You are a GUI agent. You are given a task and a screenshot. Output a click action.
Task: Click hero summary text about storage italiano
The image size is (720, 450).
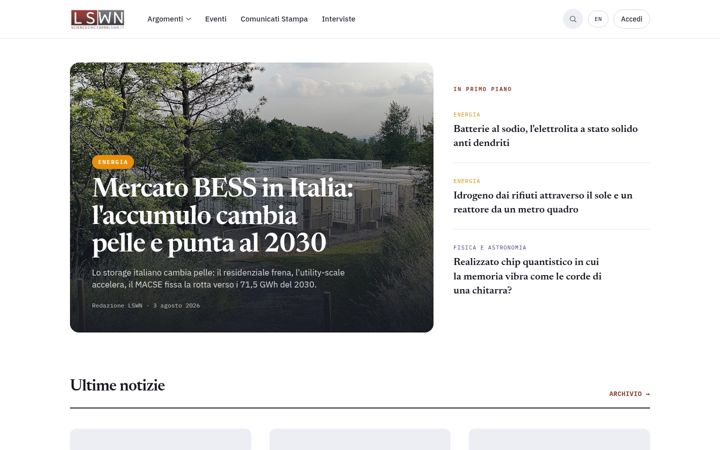[218, 278]
